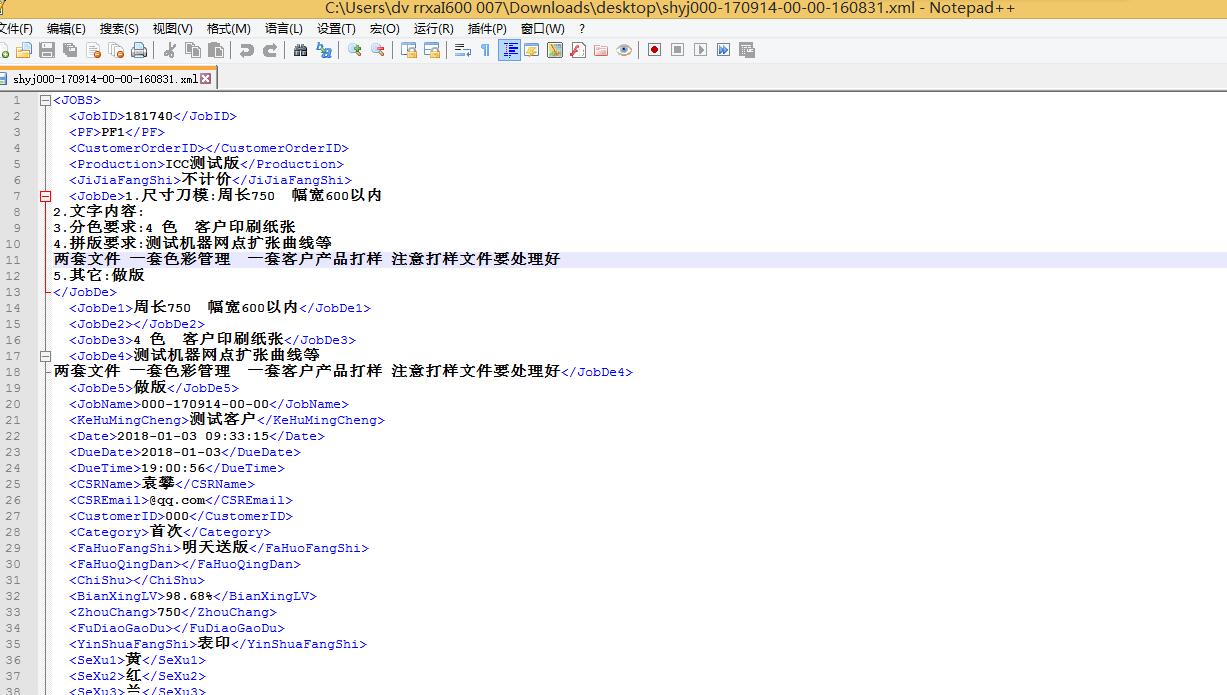This screenshot has height=695, width=1227.
Task: Open the 搜索(S) menu
Action: 119,28
